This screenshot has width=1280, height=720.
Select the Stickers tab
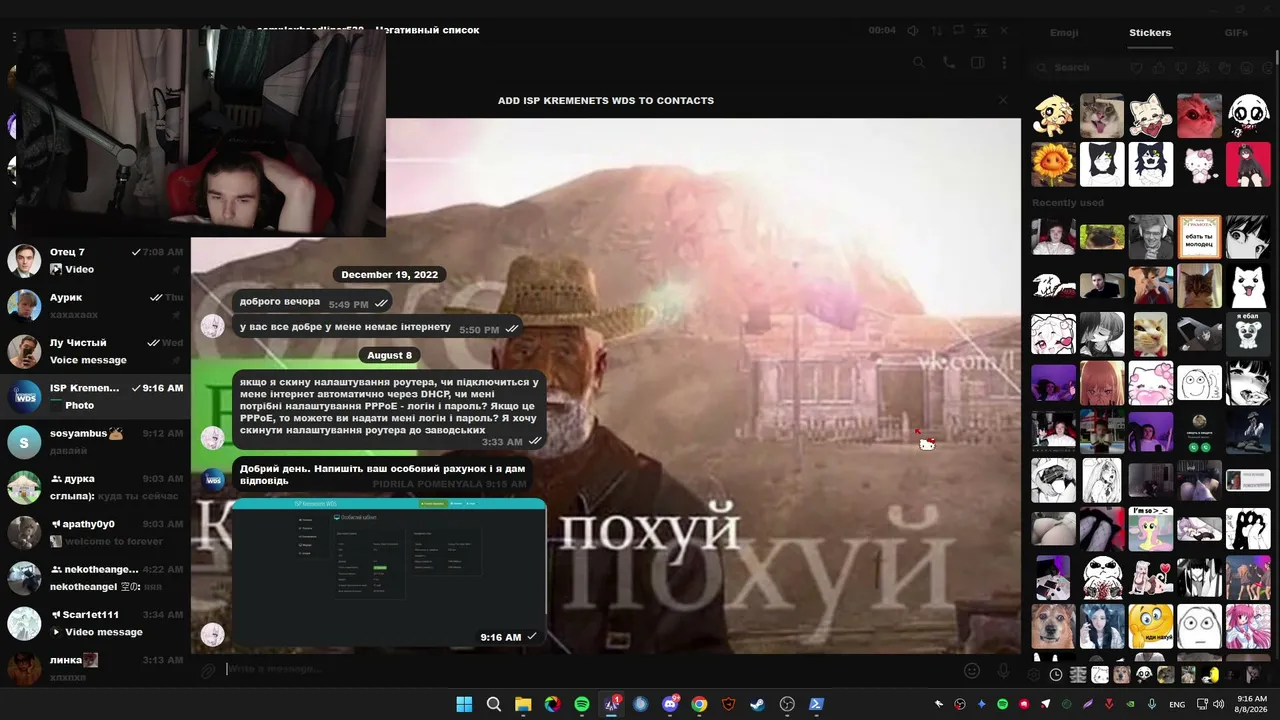[1150, 33]
